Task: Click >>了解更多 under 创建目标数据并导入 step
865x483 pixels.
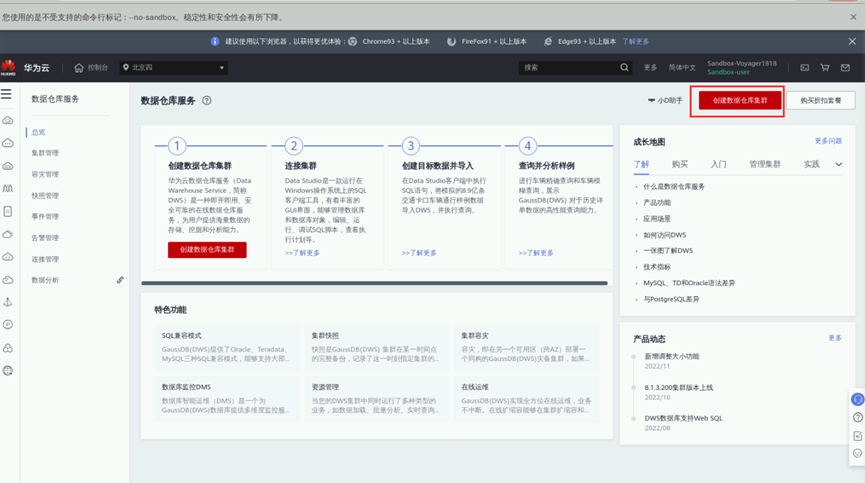Action: (419, 253)
